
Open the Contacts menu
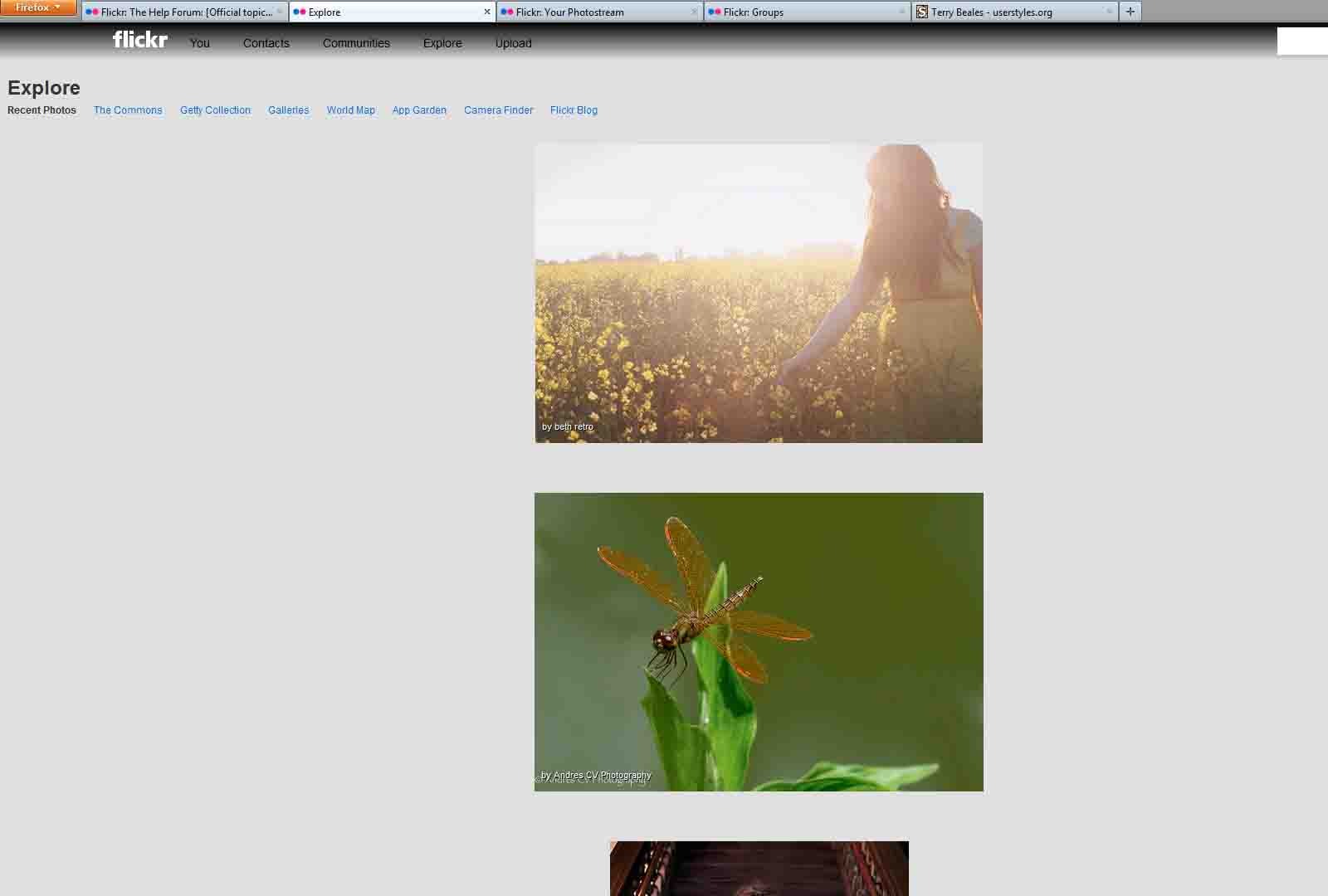[266, 43]
